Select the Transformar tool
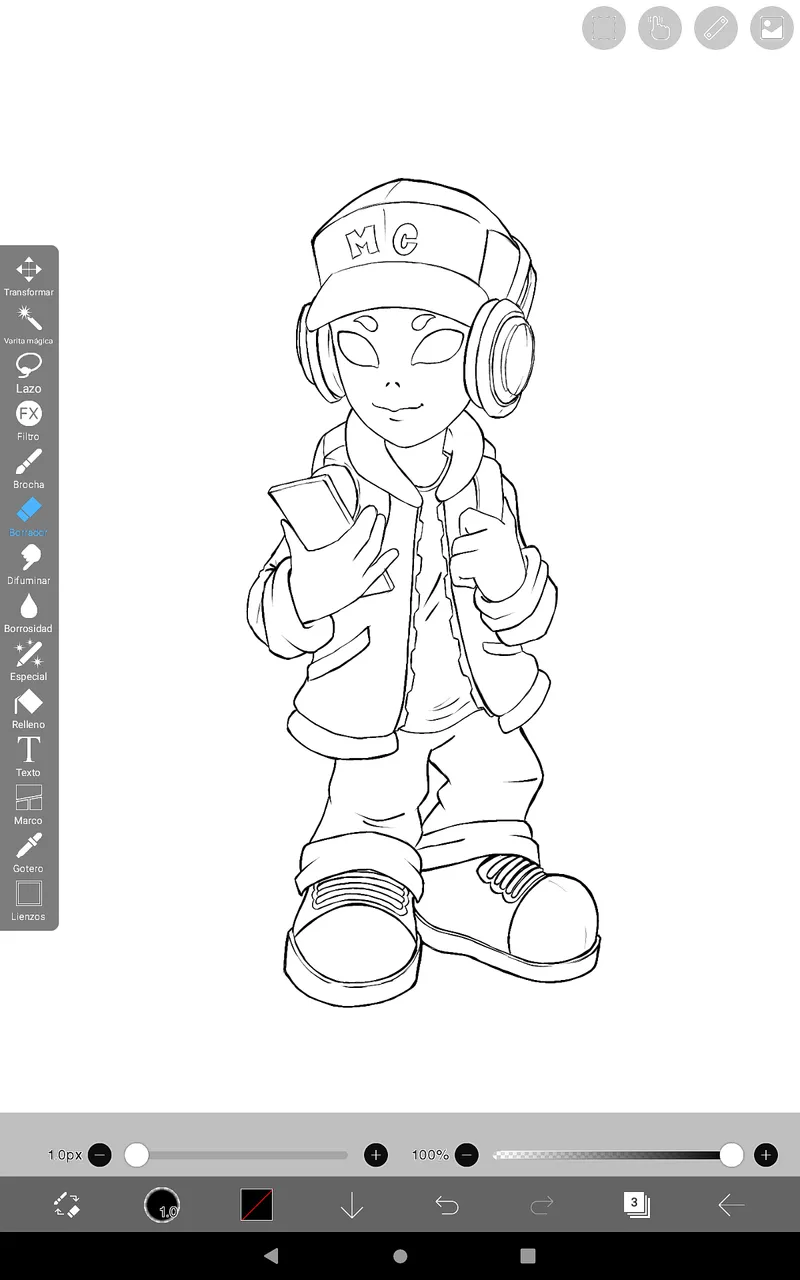Screen dimensions: 800x1280 [x=28, y=277]
